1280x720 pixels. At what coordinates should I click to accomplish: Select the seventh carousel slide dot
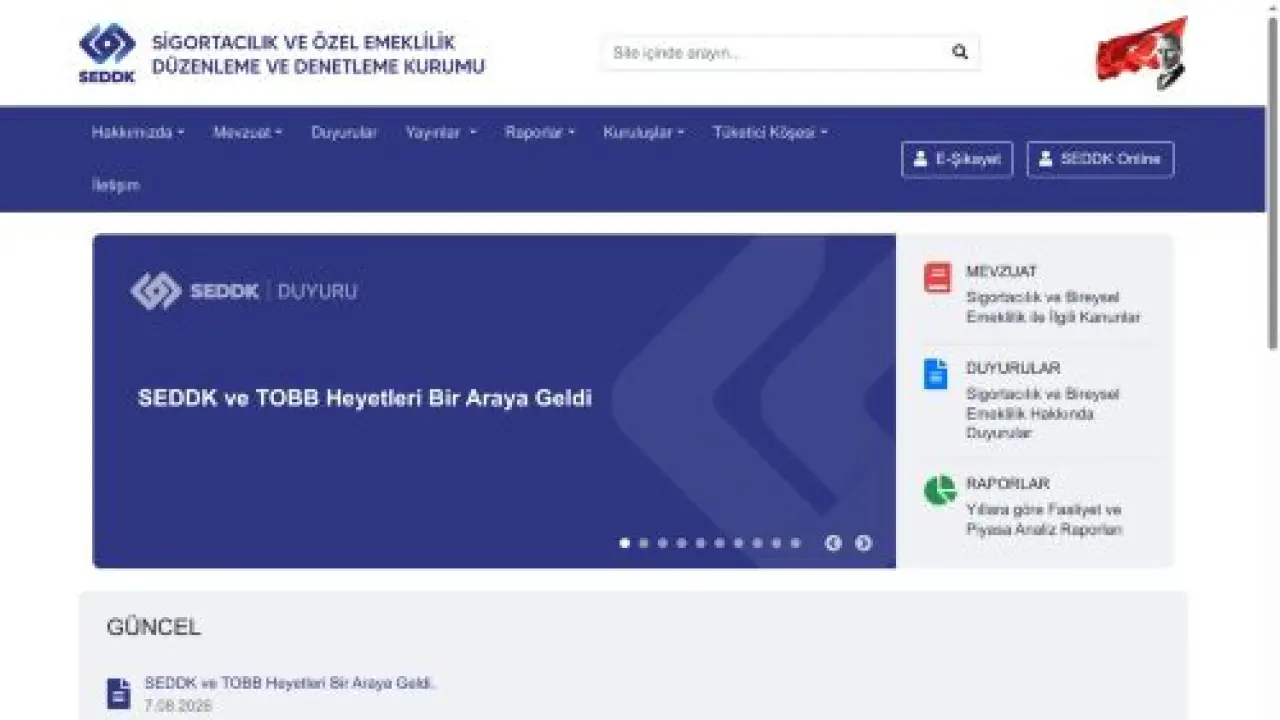(x=739, y=543)
